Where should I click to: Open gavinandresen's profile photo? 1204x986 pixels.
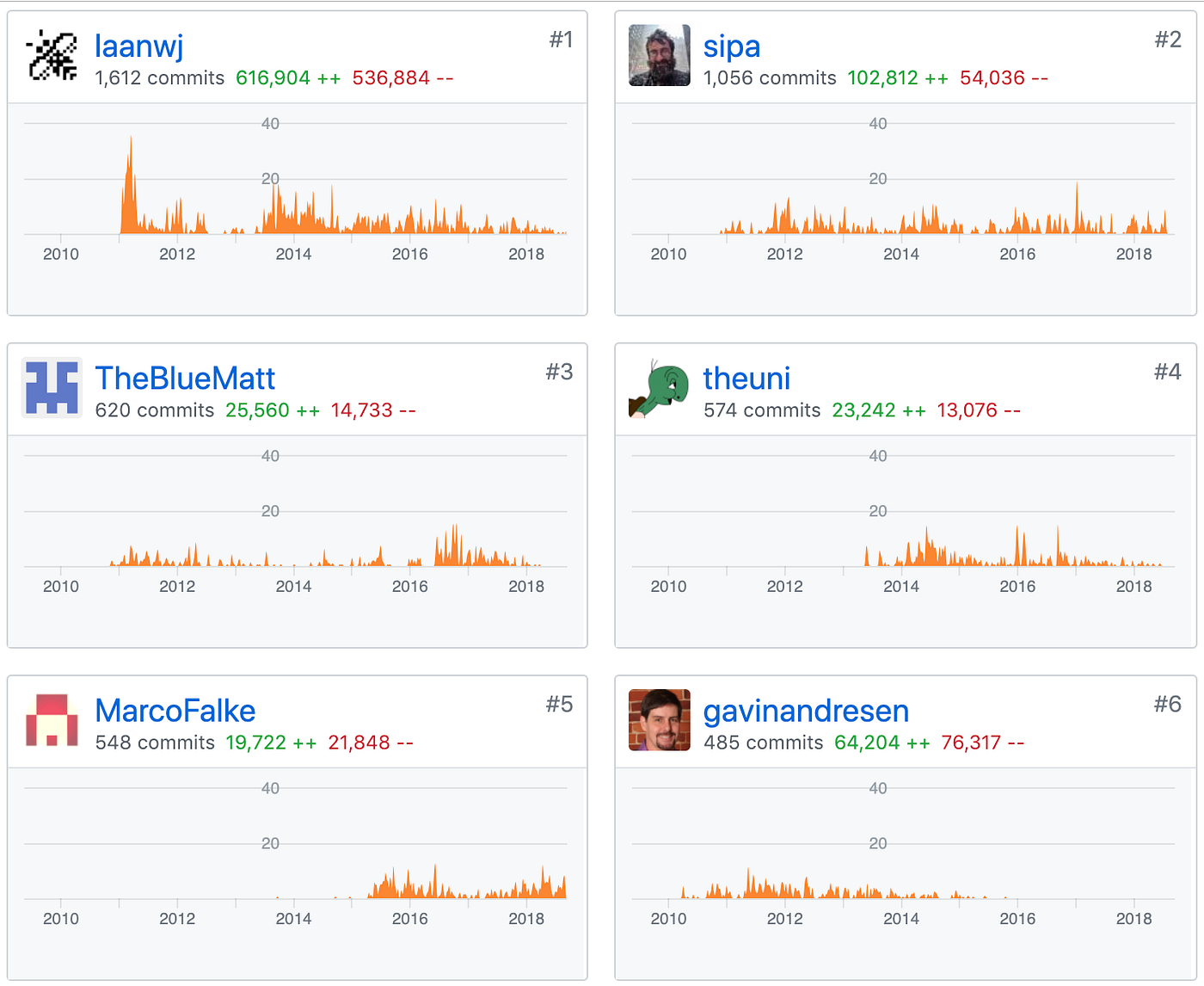coord(660,720)
